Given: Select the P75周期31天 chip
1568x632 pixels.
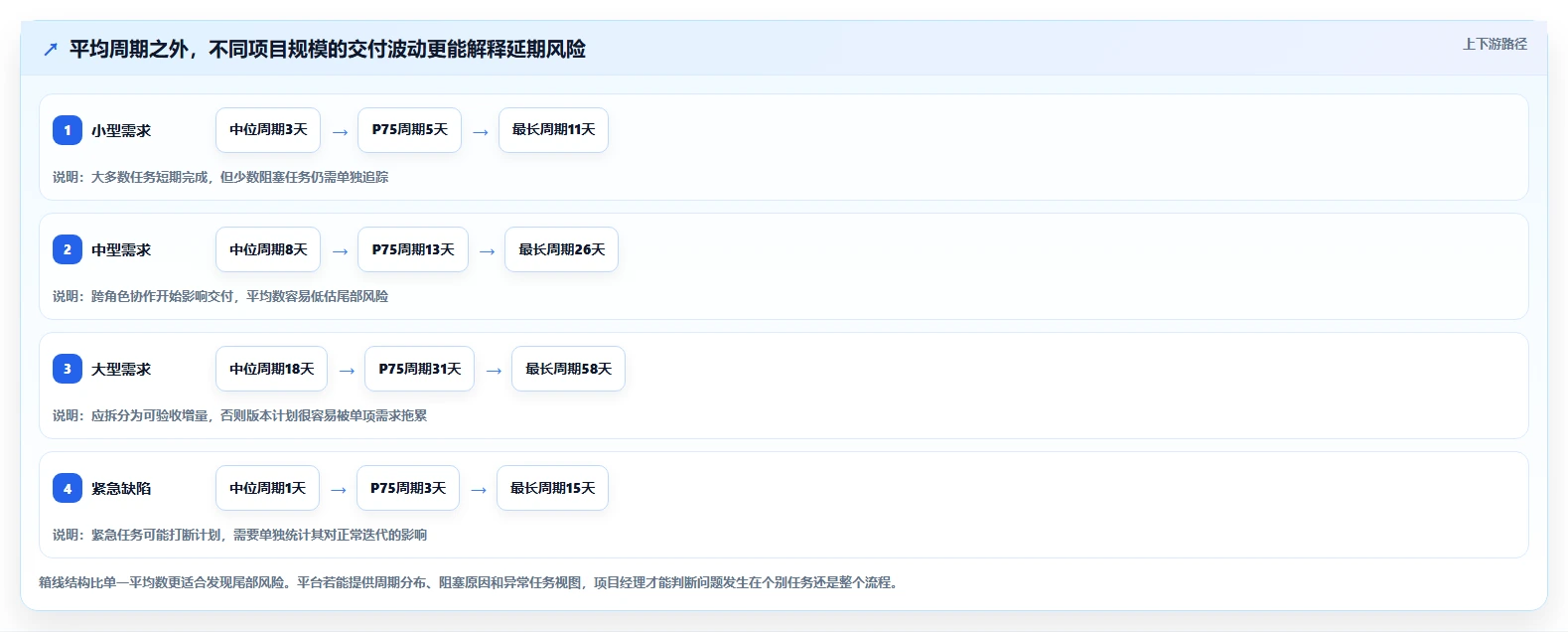Looking at the screenshot, I should pos(419,369).
